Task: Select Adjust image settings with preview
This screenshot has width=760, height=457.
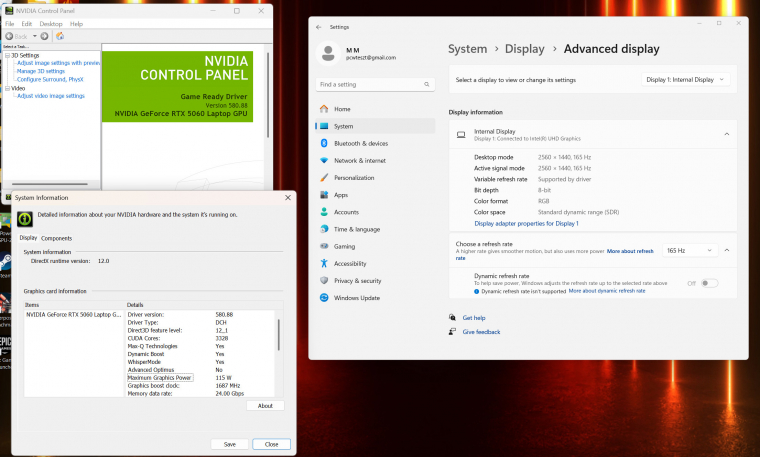Action: tap(59, 63)
